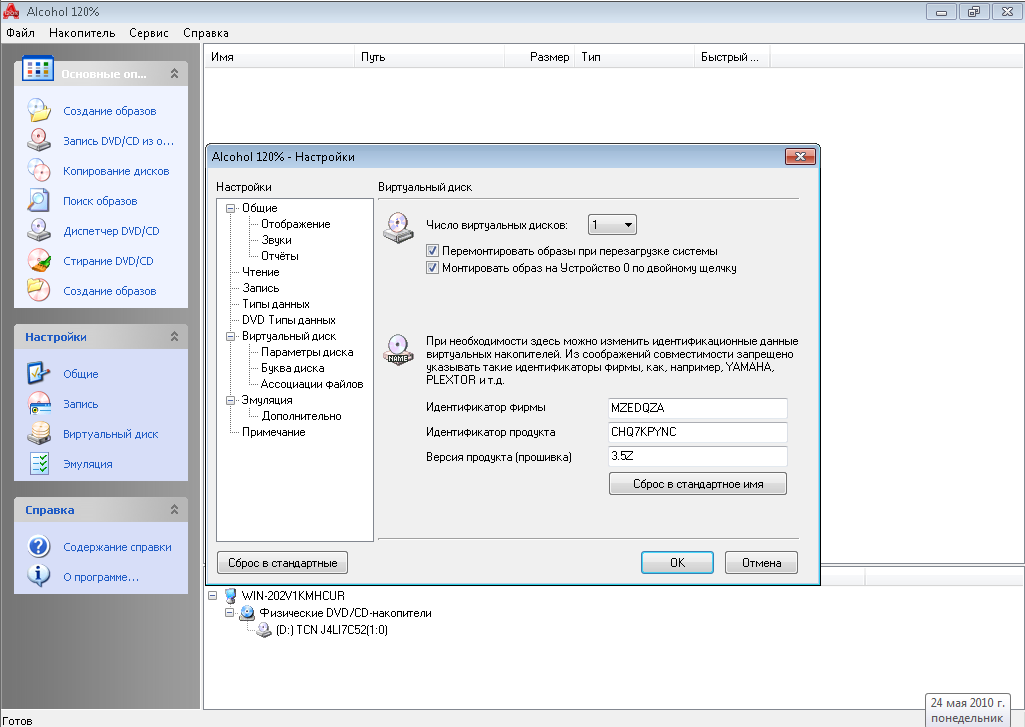1025x727 pixels.
Task: Collapse the Физические DVD/CD-накопители node
Action: [x=229, y=613]
